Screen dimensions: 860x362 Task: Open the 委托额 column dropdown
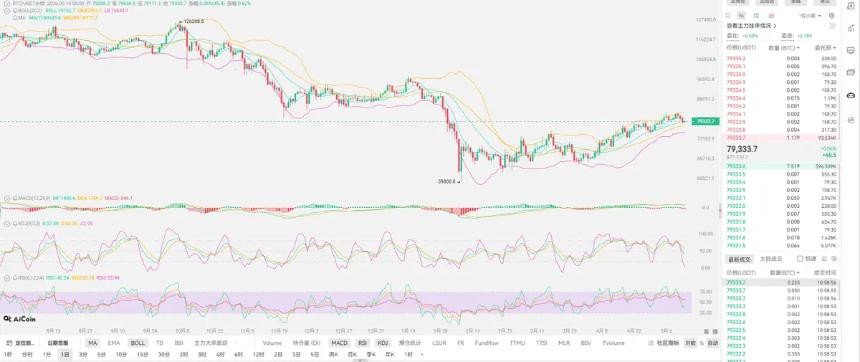825,48
